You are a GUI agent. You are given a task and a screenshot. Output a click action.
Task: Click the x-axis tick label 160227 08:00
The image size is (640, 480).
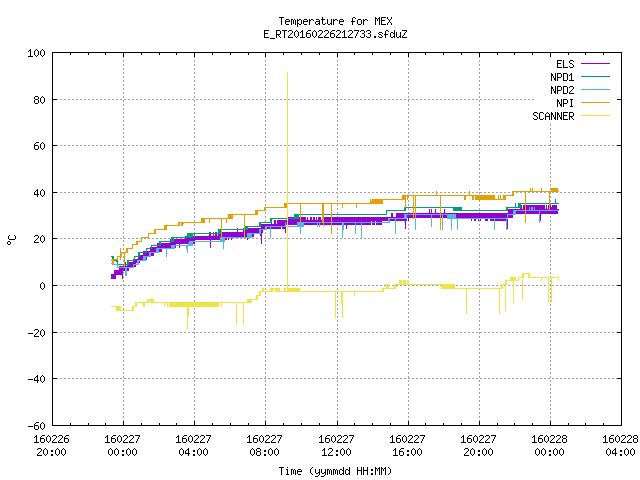[264, 446]
